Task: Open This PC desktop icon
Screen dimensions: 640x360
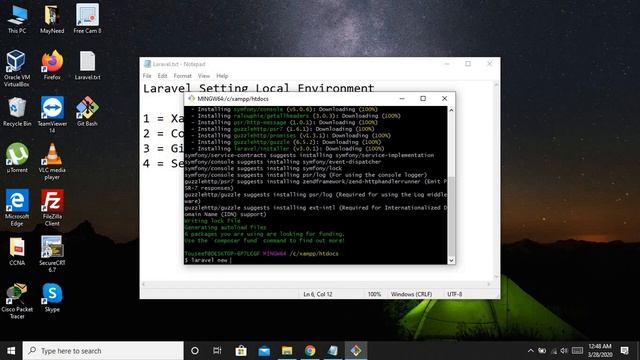Action: [x=17, y=19]
